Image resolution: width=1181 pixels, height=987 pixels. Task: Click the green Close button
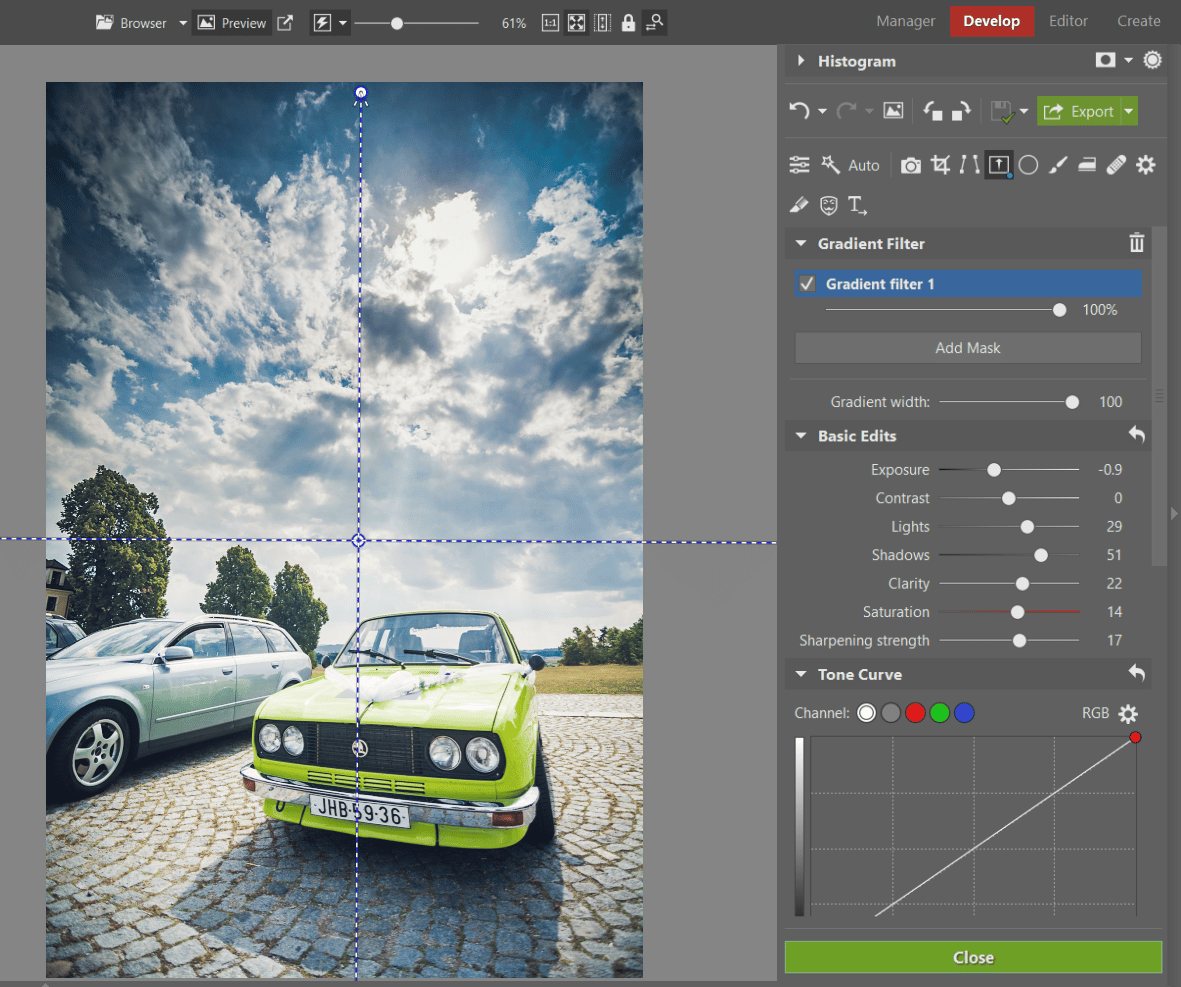pos(973,957)
